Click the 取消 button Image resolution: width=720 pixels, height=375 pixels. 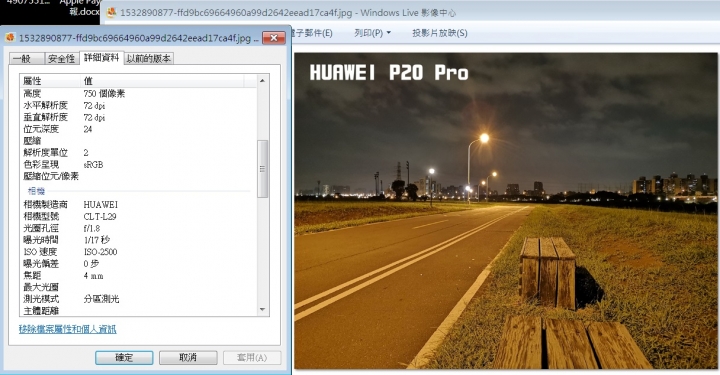point(188,358)
